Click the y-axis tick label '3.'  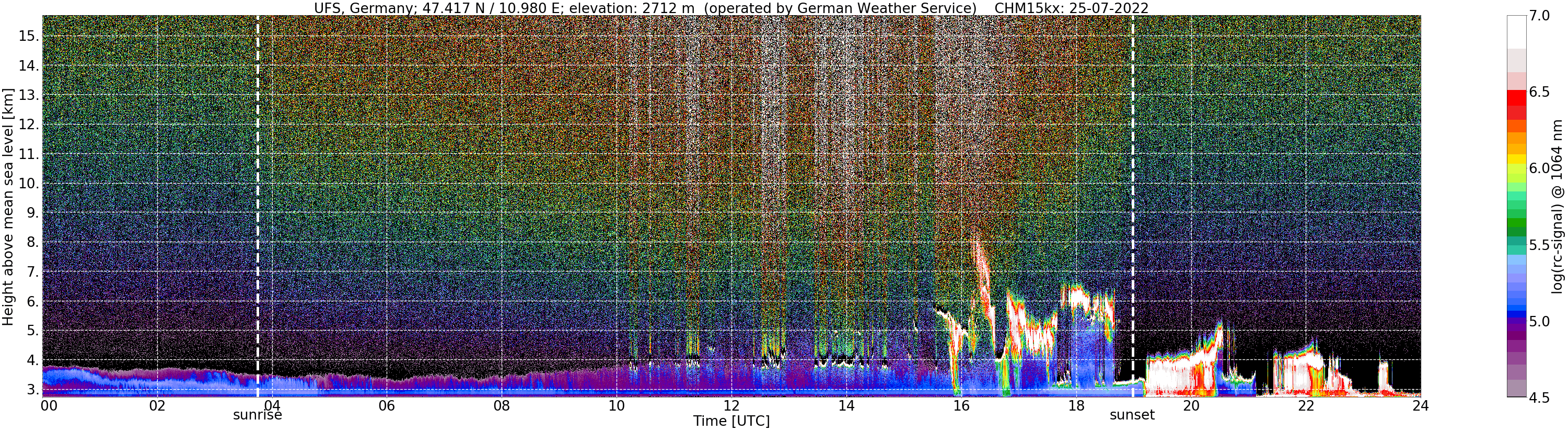(32, 390)
